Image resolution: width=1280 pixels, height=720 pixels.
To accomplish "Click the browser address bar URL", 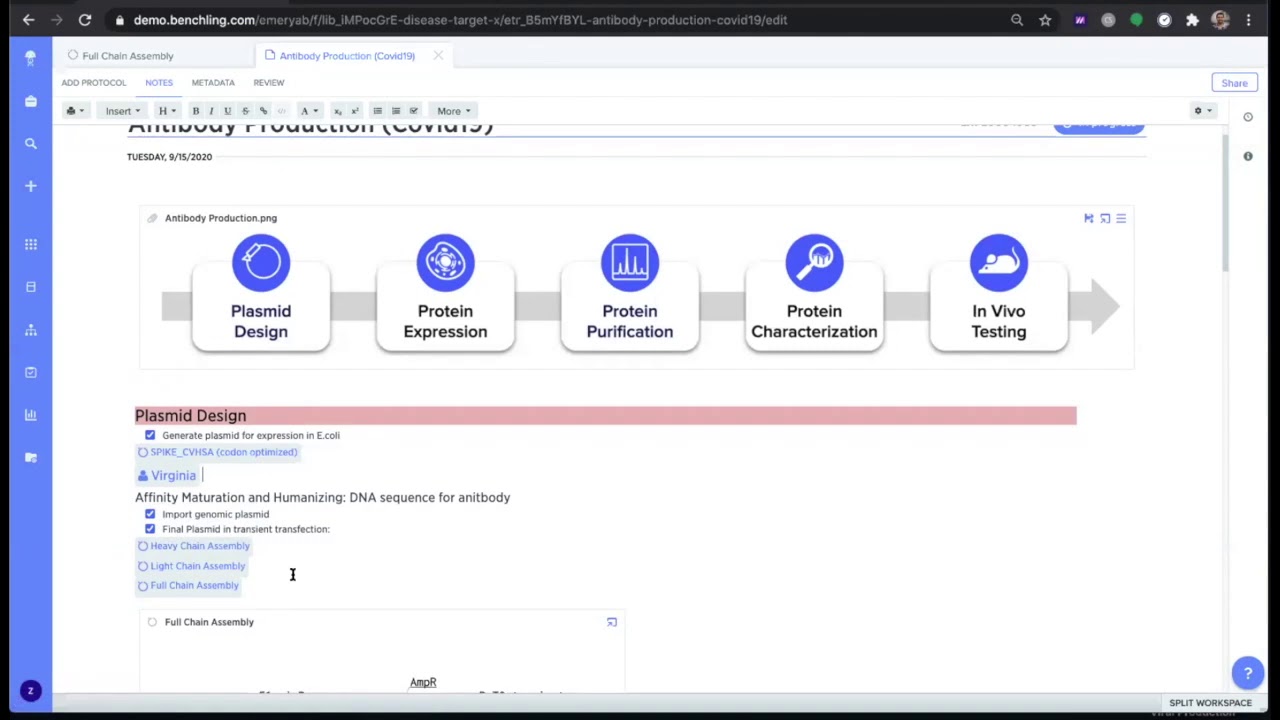I will [x=460, y=20].
